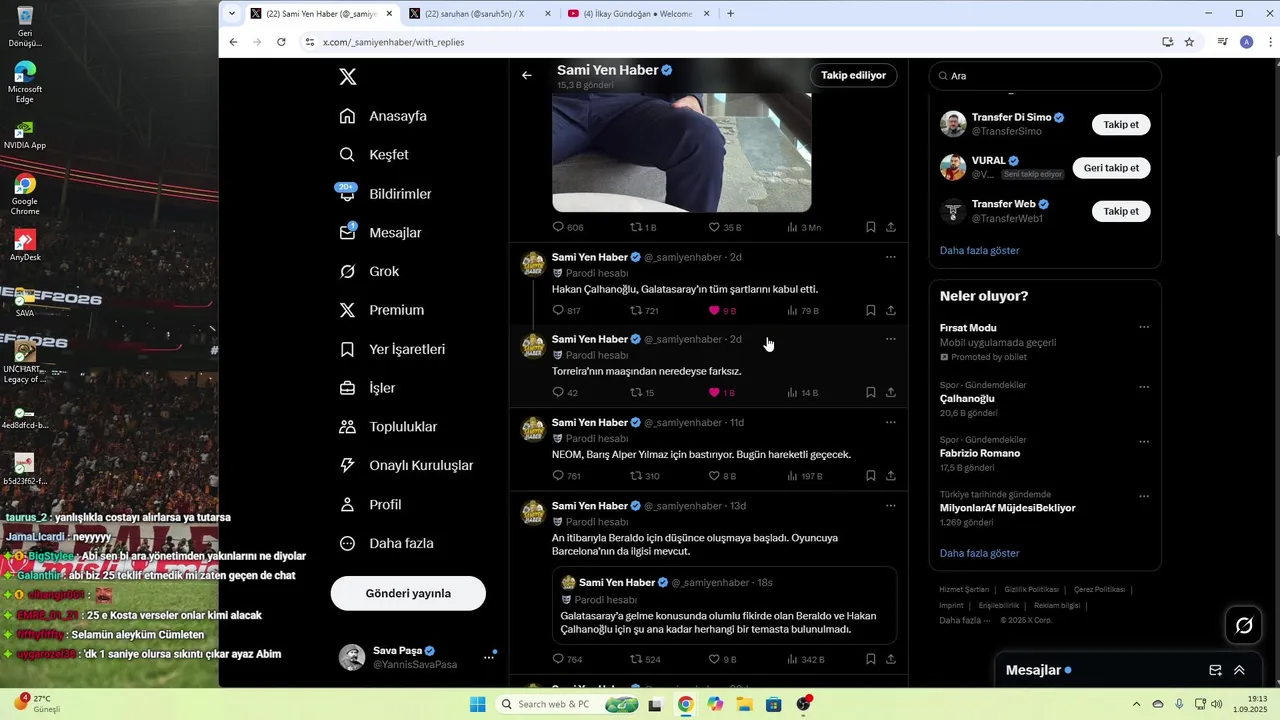Image resolution: width=1280 pixels, height=720 pixels.
Task: Compose new message in Mesajlar drawer
Action: pos(1215,671)
